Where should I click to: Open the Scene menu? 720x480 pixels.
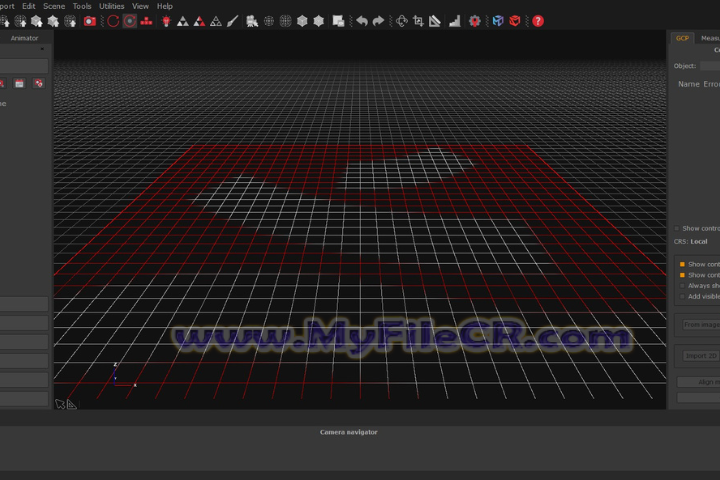coord(54,6)
